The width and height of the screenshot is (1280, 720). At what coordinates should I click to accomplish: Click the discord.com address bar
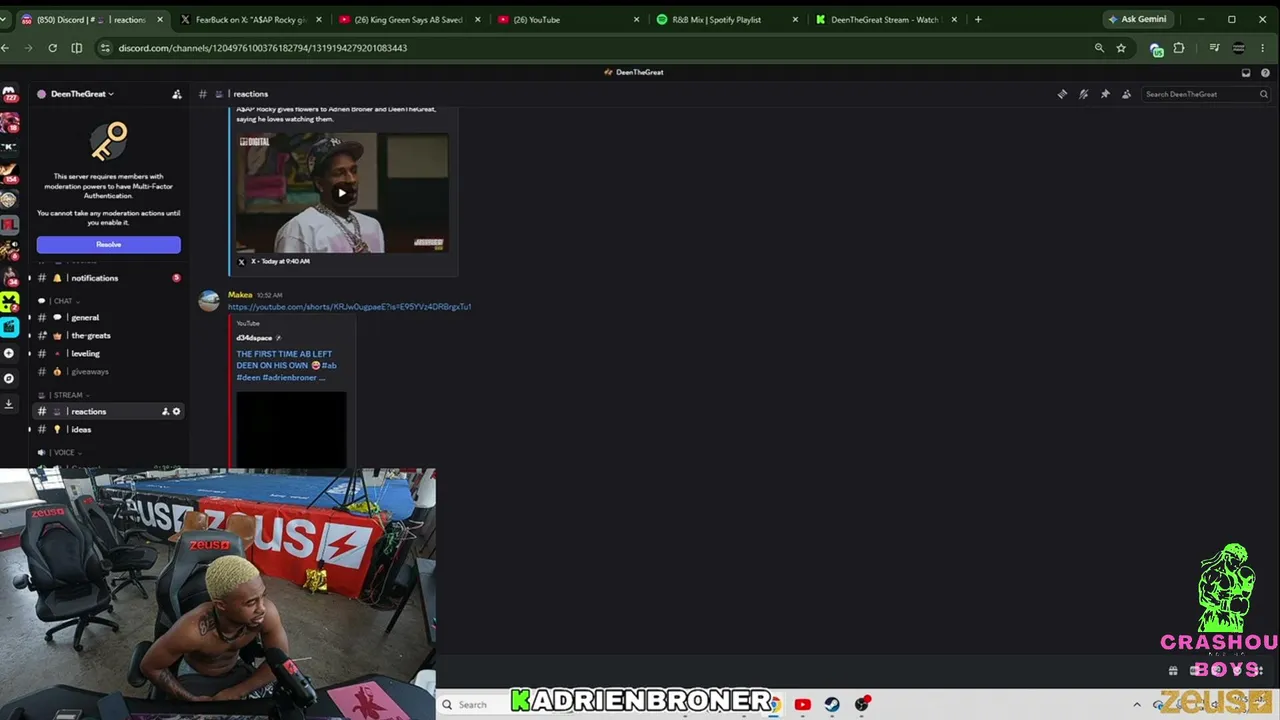[600, 48]
